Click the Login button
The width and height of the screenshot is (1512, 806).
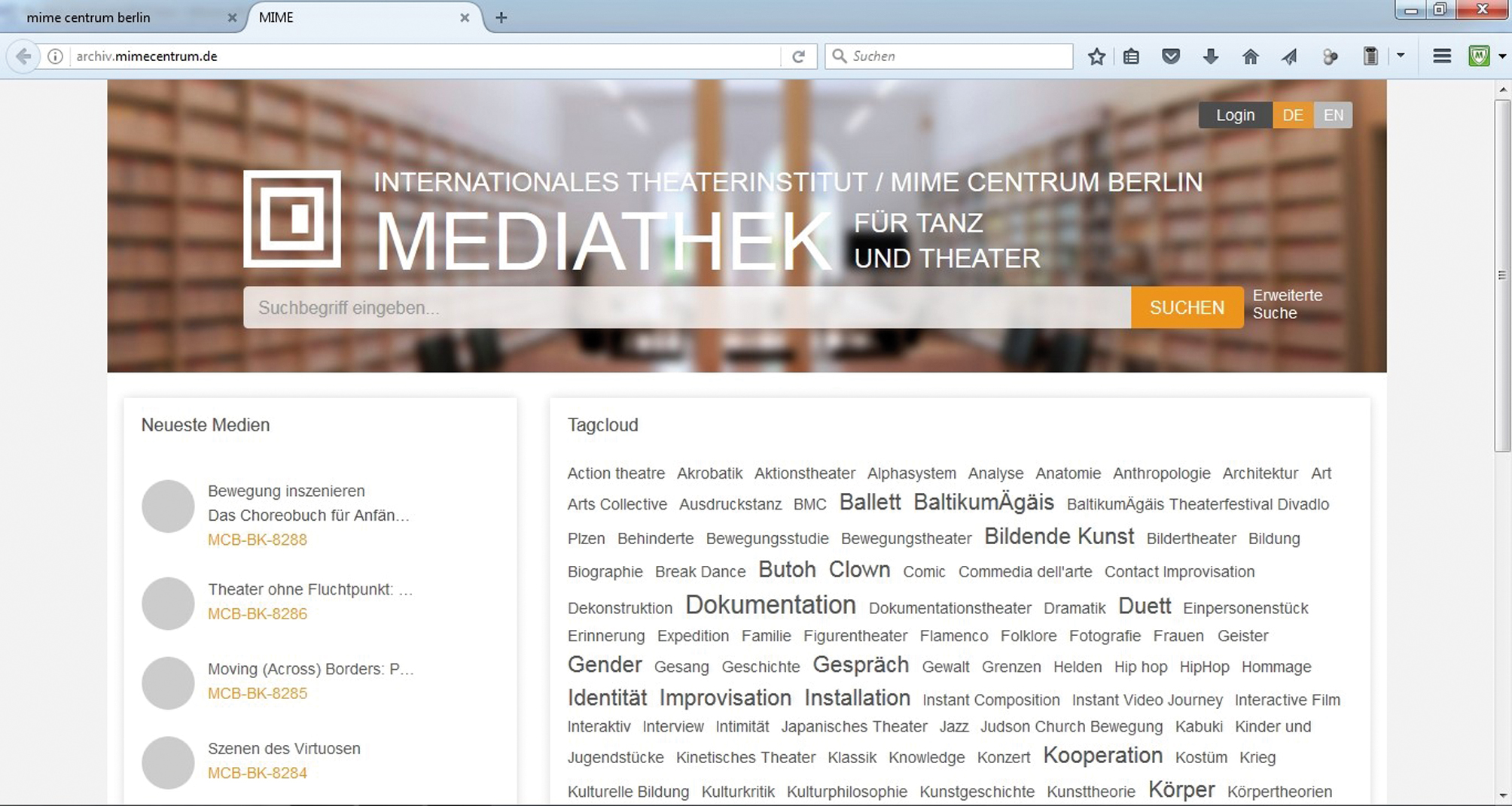click(1235, 115)
